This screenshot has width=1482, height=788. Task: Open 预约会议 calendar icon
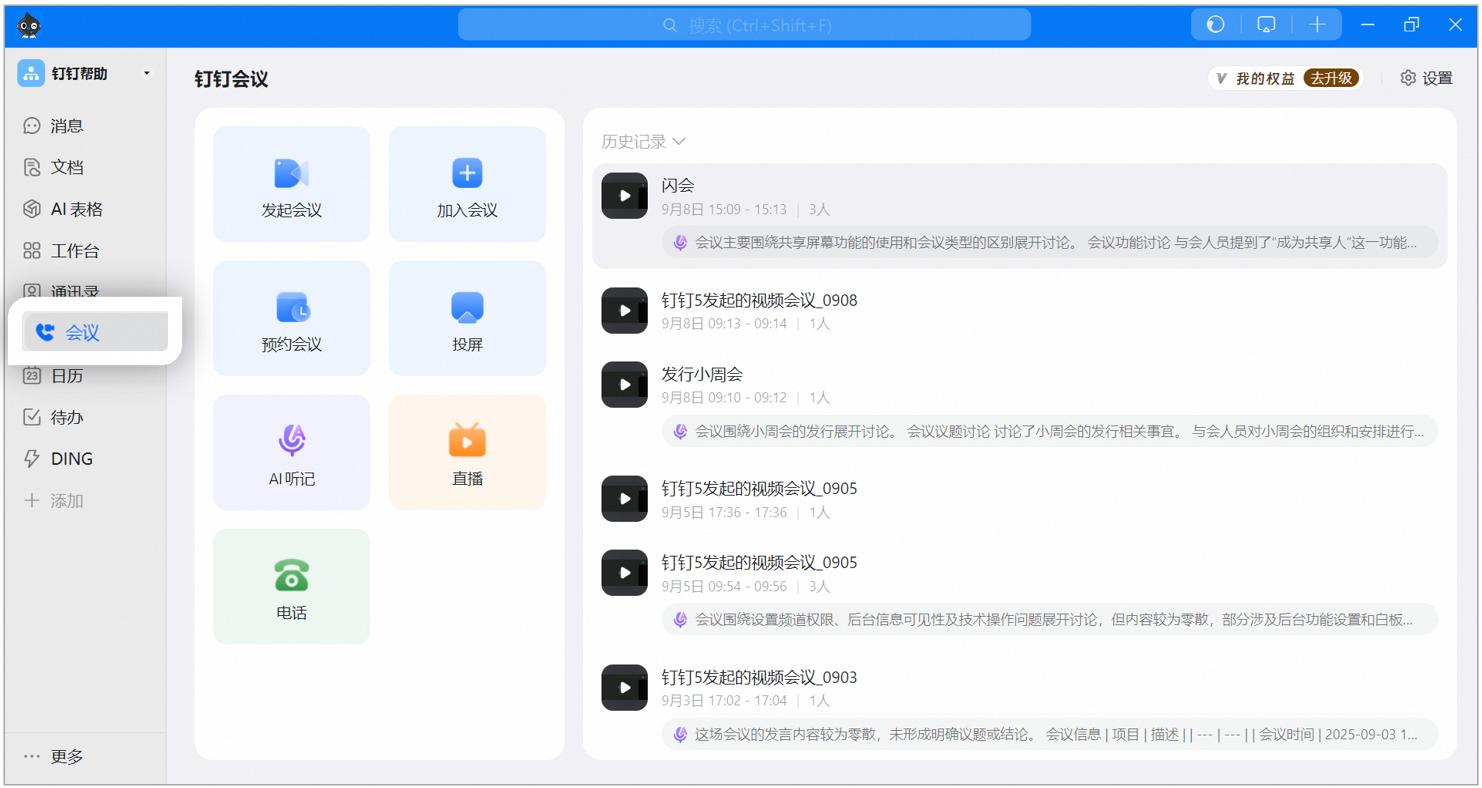pos(291,307)
